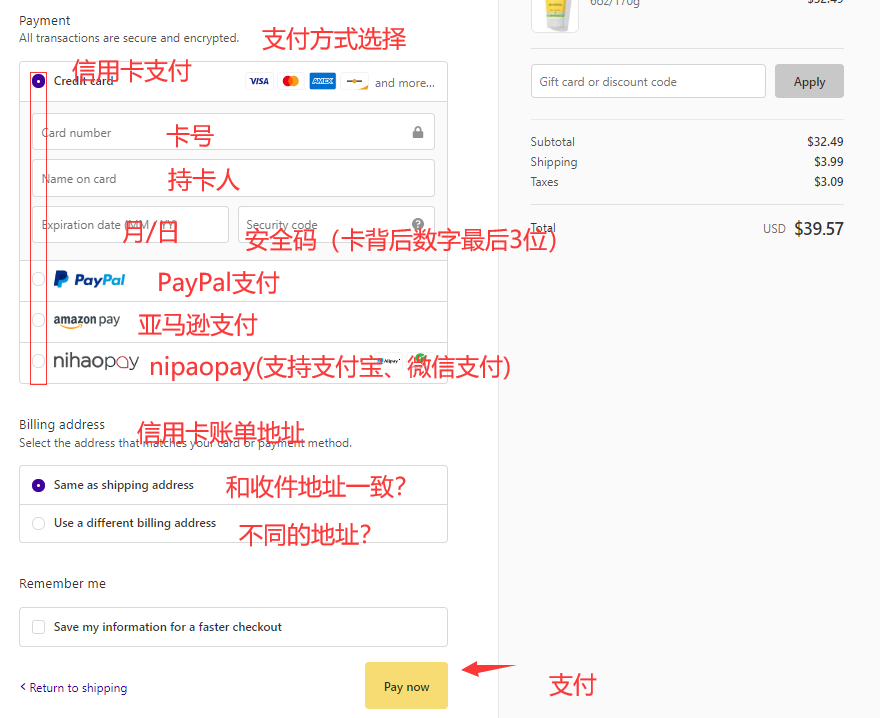The image size is (880, 718).
Task: Click the 'and more...' card types text
Action: (405, 83)
